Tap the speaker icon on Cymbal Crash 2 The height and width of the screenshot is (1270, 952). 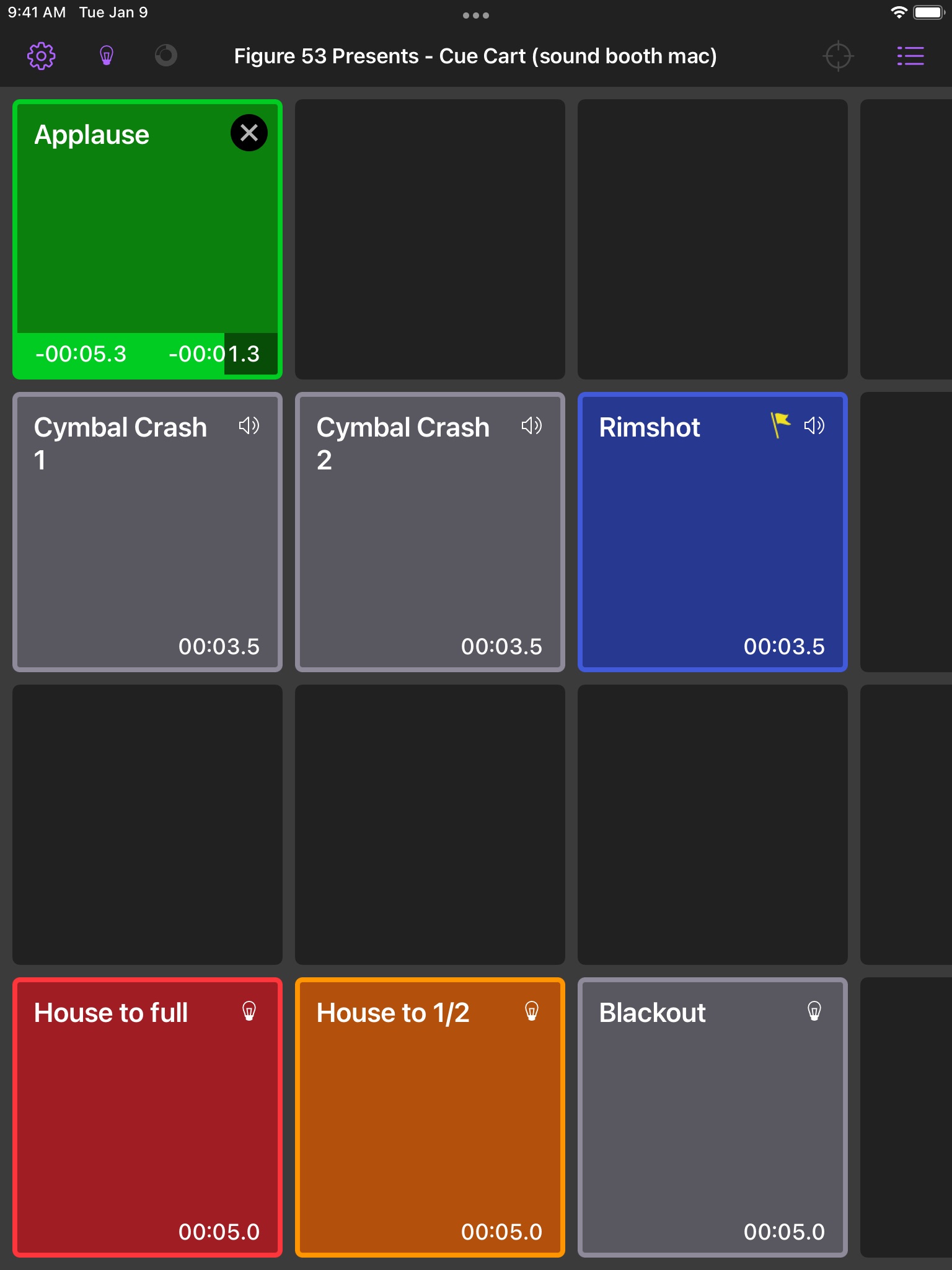coord(532,425)
